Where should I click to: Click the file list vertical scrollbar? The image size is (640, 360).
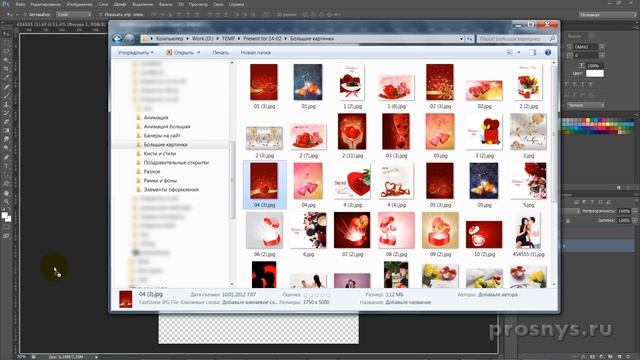tap(554, 173)
